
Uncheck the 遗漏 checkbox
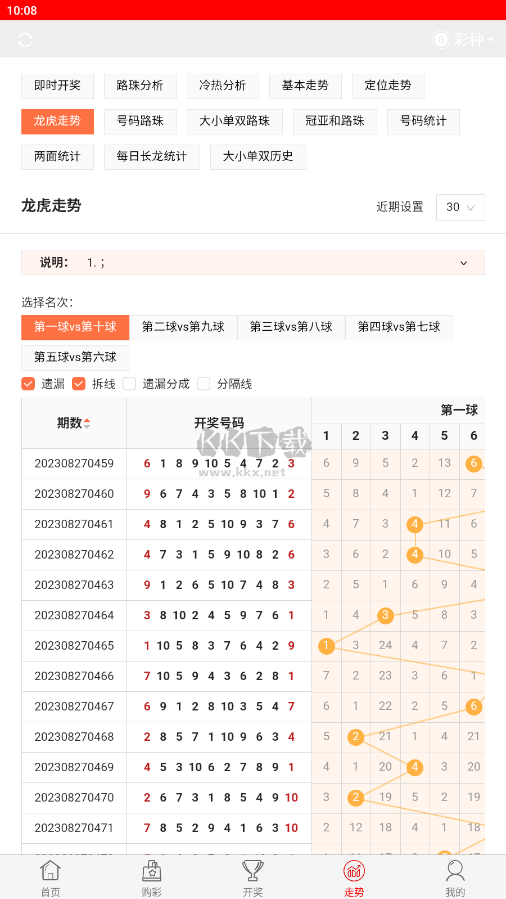tap(28, 384)
